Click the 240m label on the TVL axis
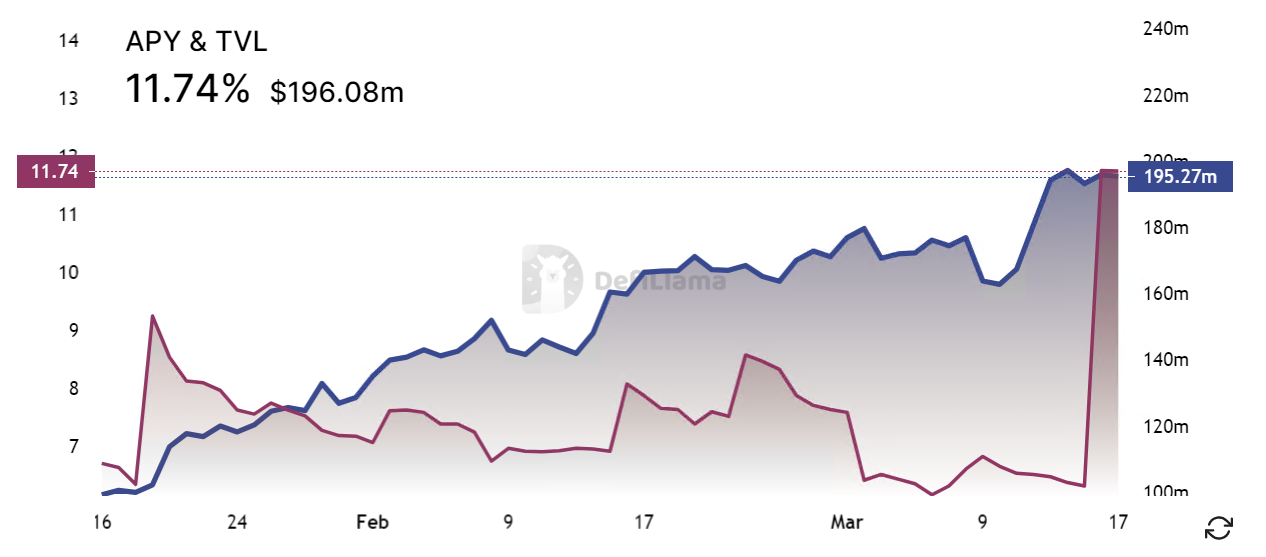Viewport: 1266px width, 557px height. (1165, 29)
